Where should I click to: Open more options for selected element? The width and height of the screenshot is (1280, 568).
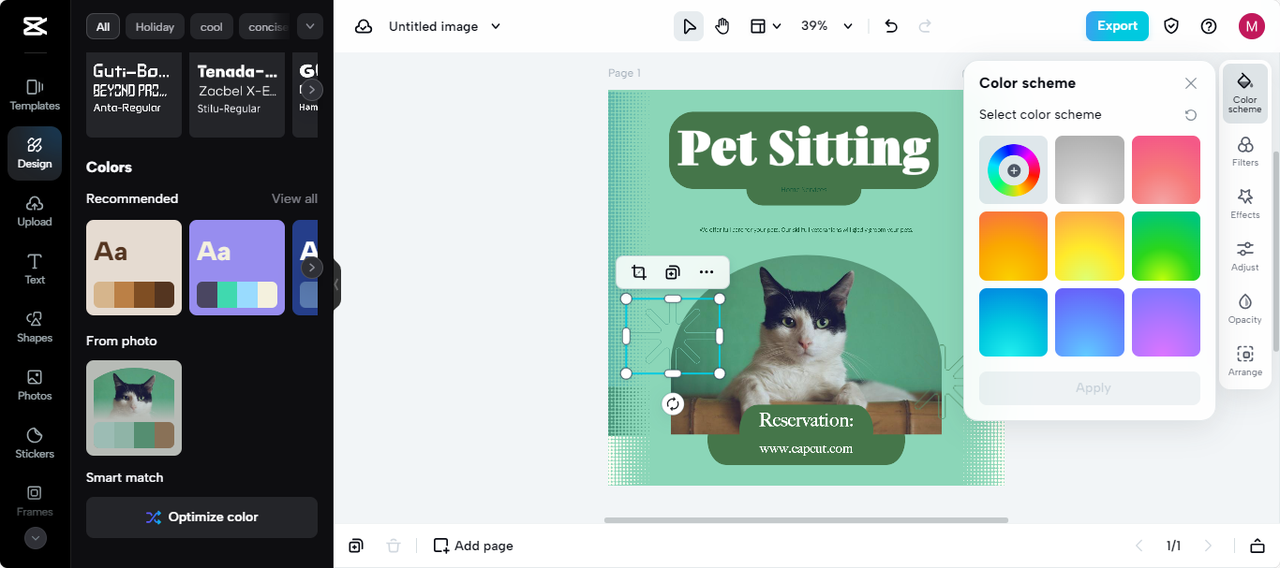707,272
